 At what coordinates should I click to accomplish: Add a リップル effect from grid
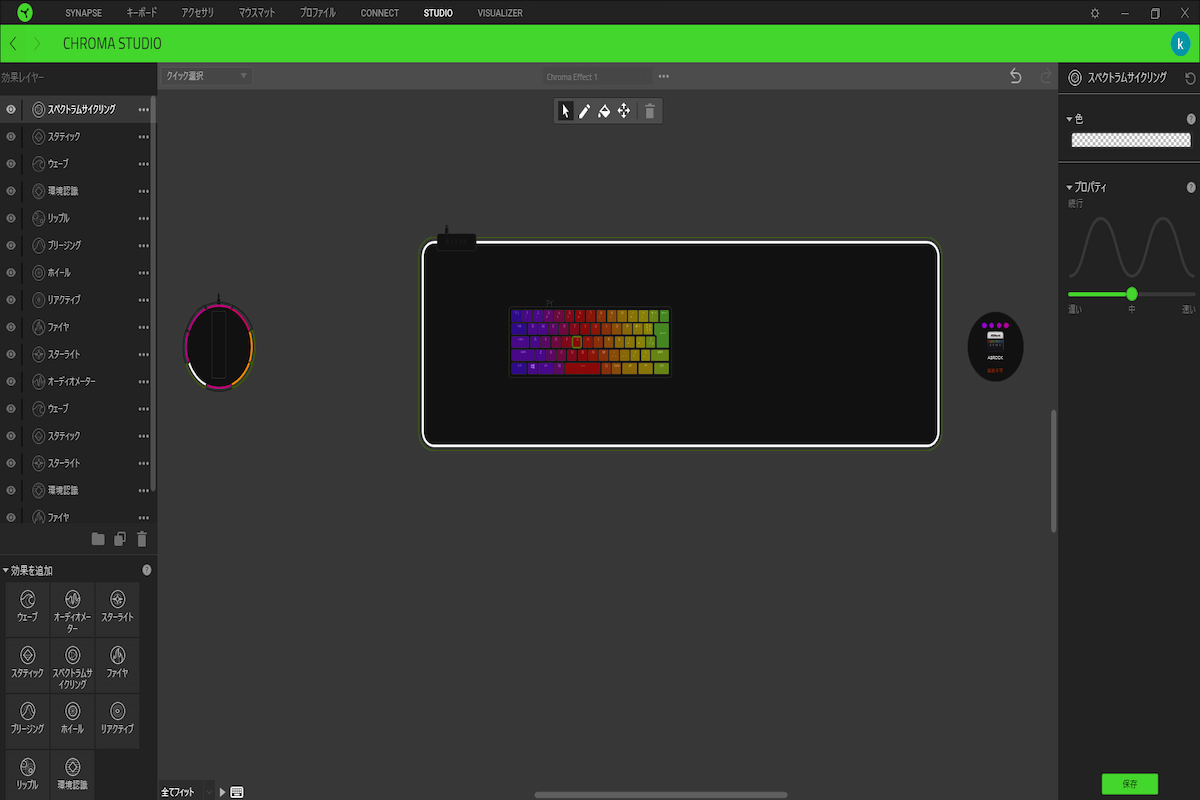click(27, 775)
